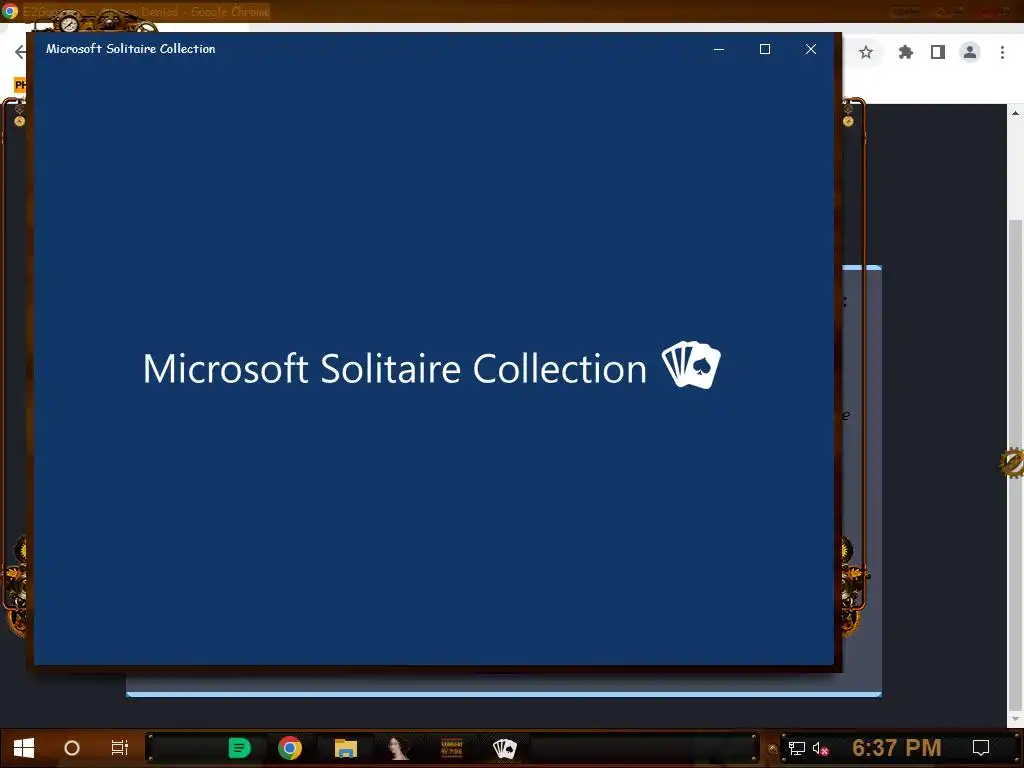Minimize the Solitaire Collection window

point(719,49)
